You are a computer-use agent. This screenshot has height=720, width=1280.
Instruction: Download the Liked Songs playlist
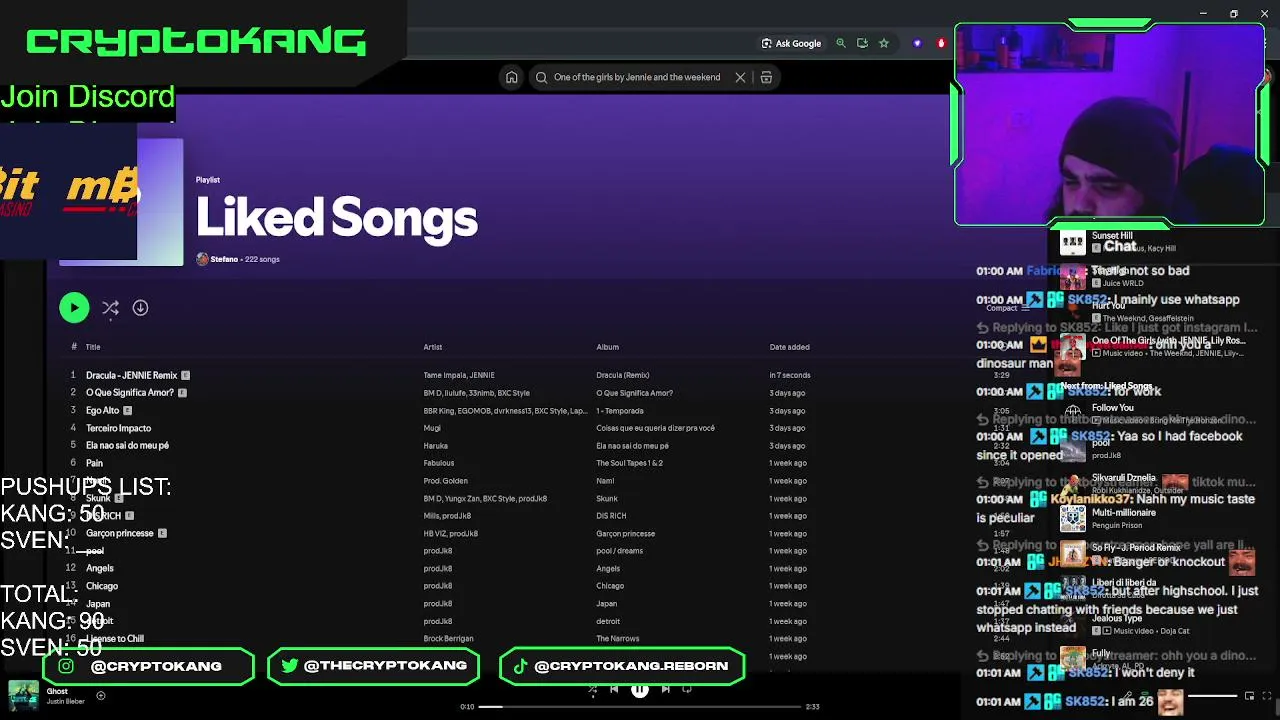tap(140, 308)
